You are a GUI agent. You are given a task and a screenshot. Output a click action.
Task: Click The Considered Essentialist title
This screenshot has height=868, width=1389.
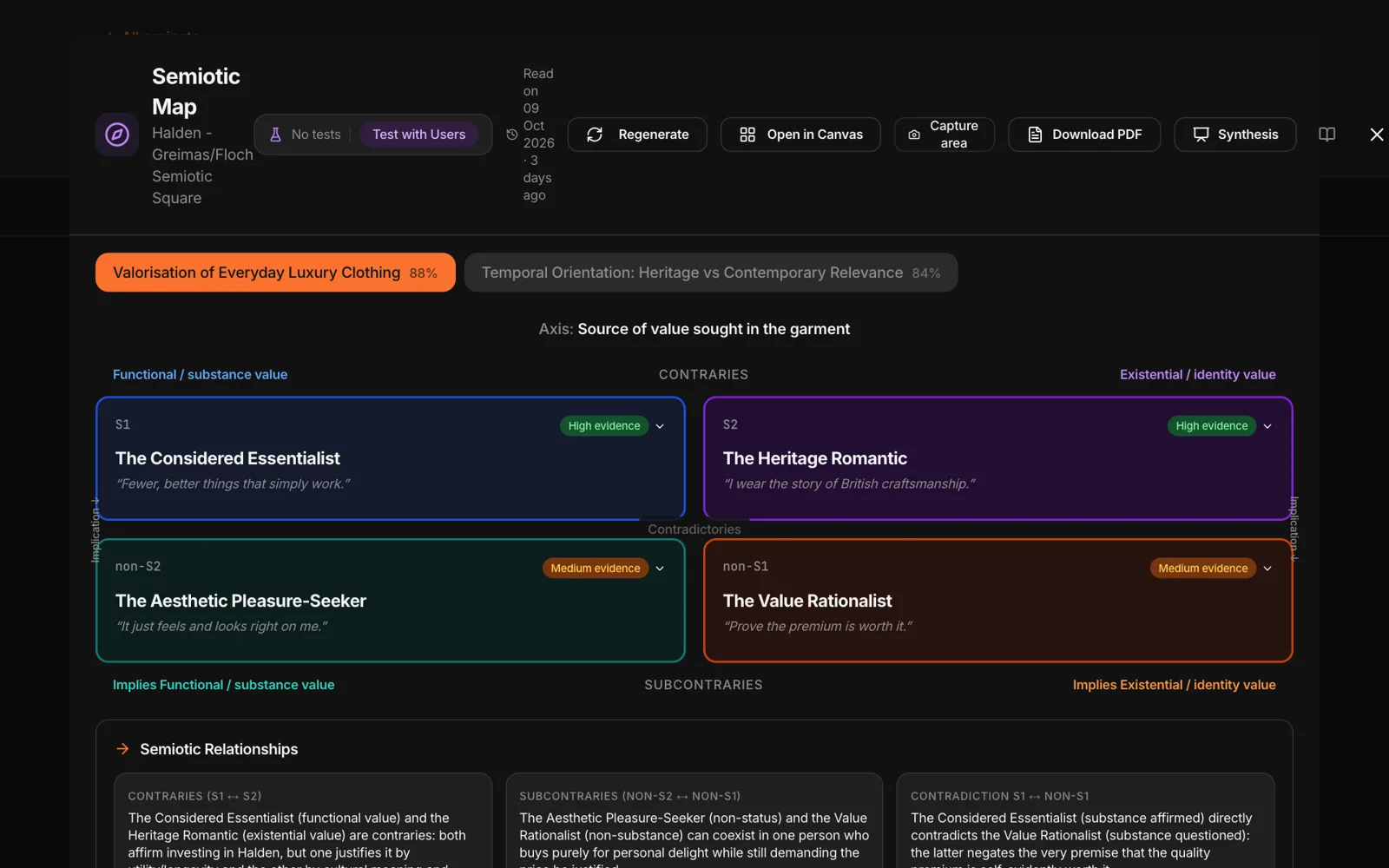(227, 458)
